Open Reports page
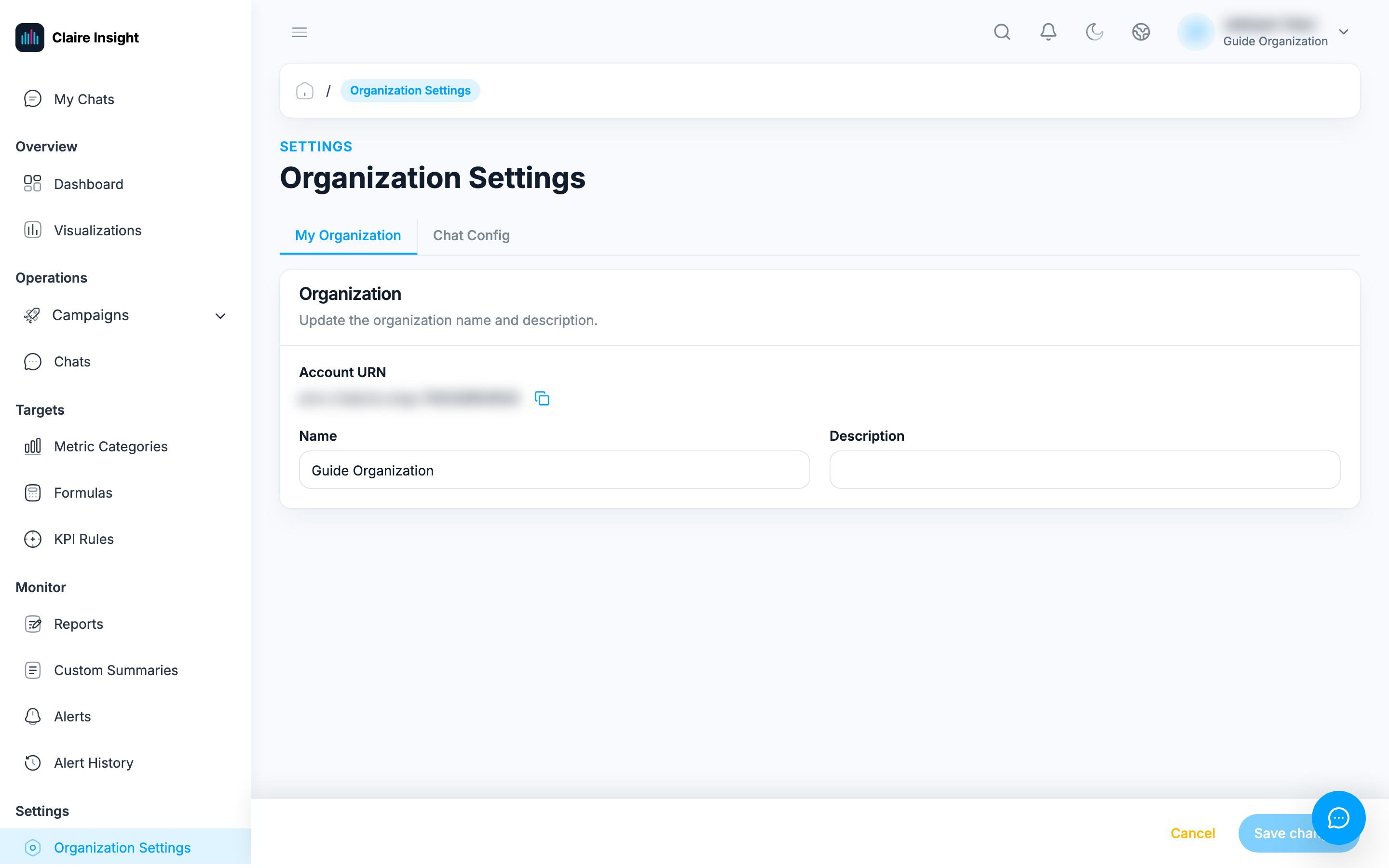This screenshot has height=868, width=1389. point(125,624)
